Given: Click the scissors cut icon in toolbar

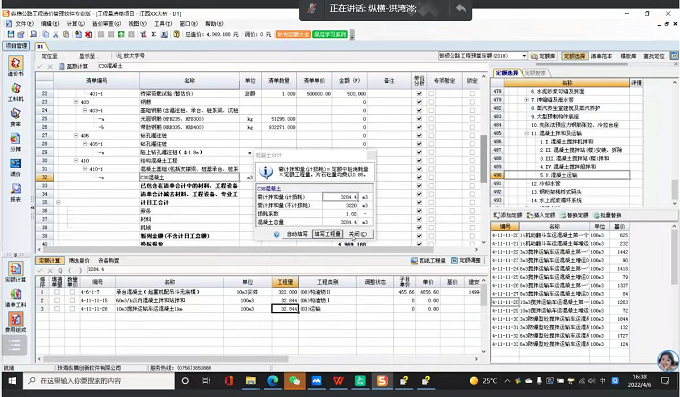Looking at the screenshot, I should [56, 34].
